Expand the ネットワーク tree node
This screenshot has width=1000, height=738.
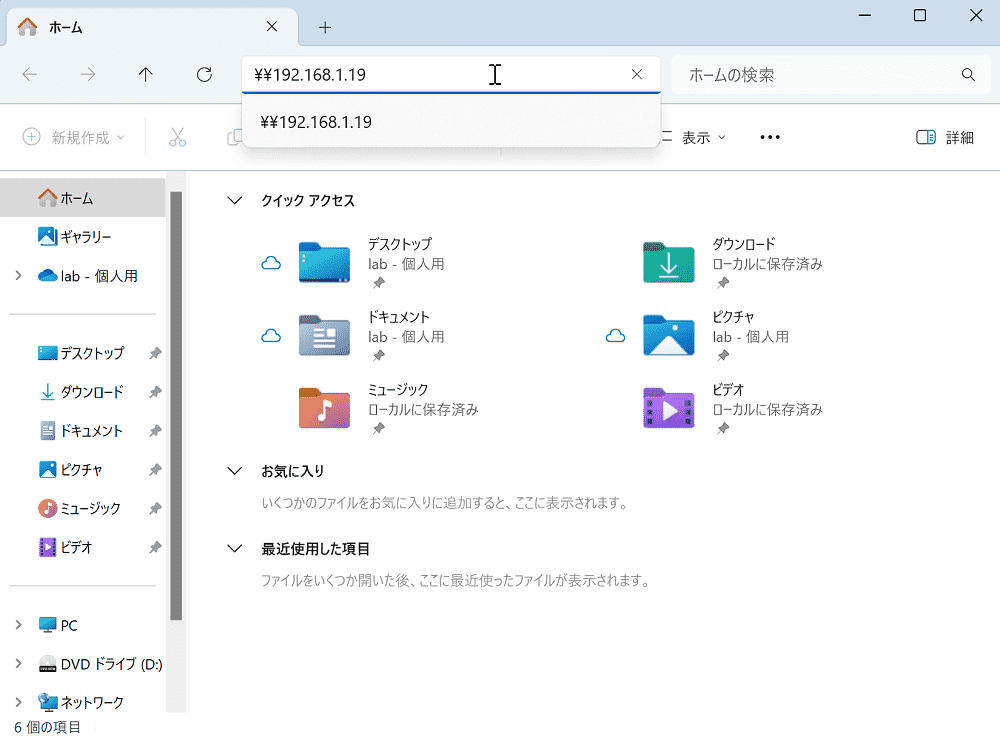[18, 702]
